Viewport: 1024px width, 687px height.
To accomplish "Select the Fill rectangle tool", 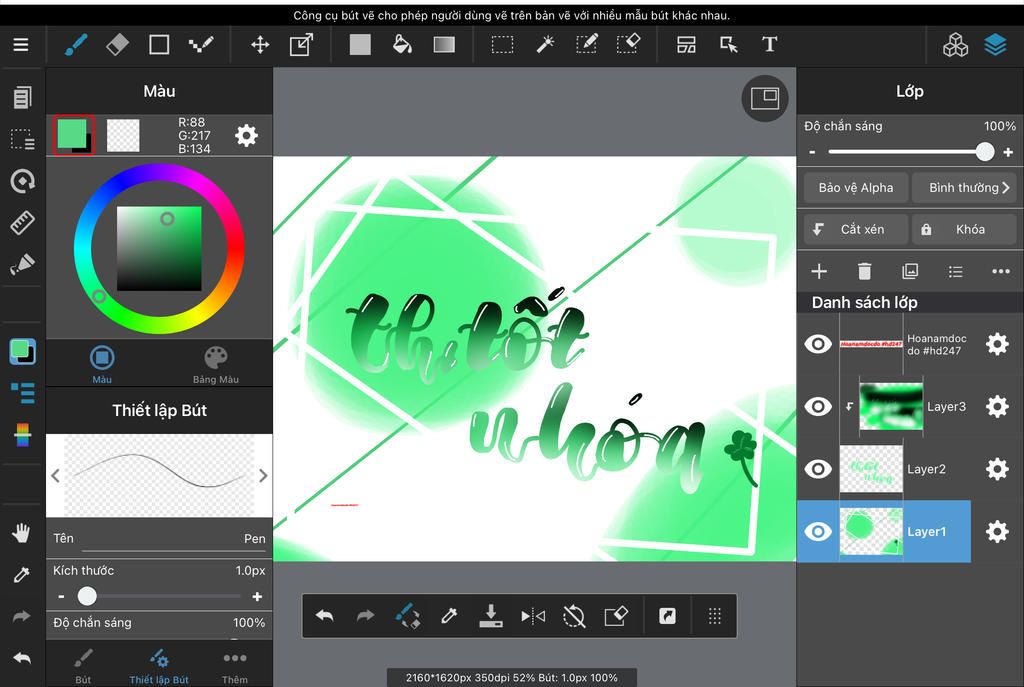I will coord(360,44).
